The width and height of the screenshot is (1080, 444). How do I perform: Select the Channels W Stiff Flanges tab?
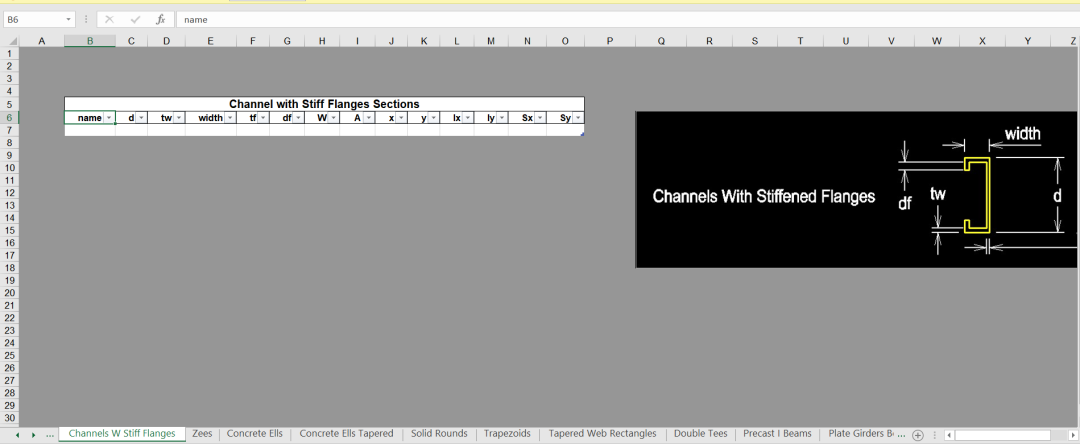tap(122, 434)
